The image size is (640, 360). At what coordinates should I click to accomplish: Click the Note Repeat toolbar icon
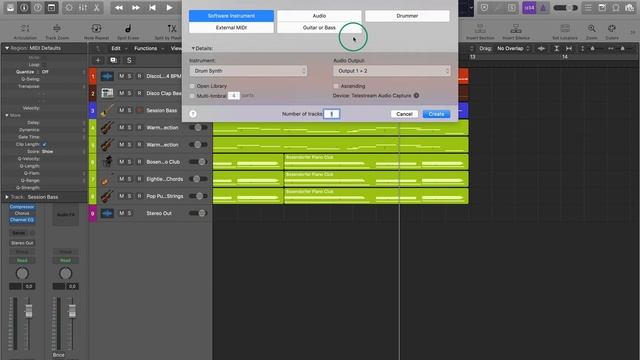96,29
